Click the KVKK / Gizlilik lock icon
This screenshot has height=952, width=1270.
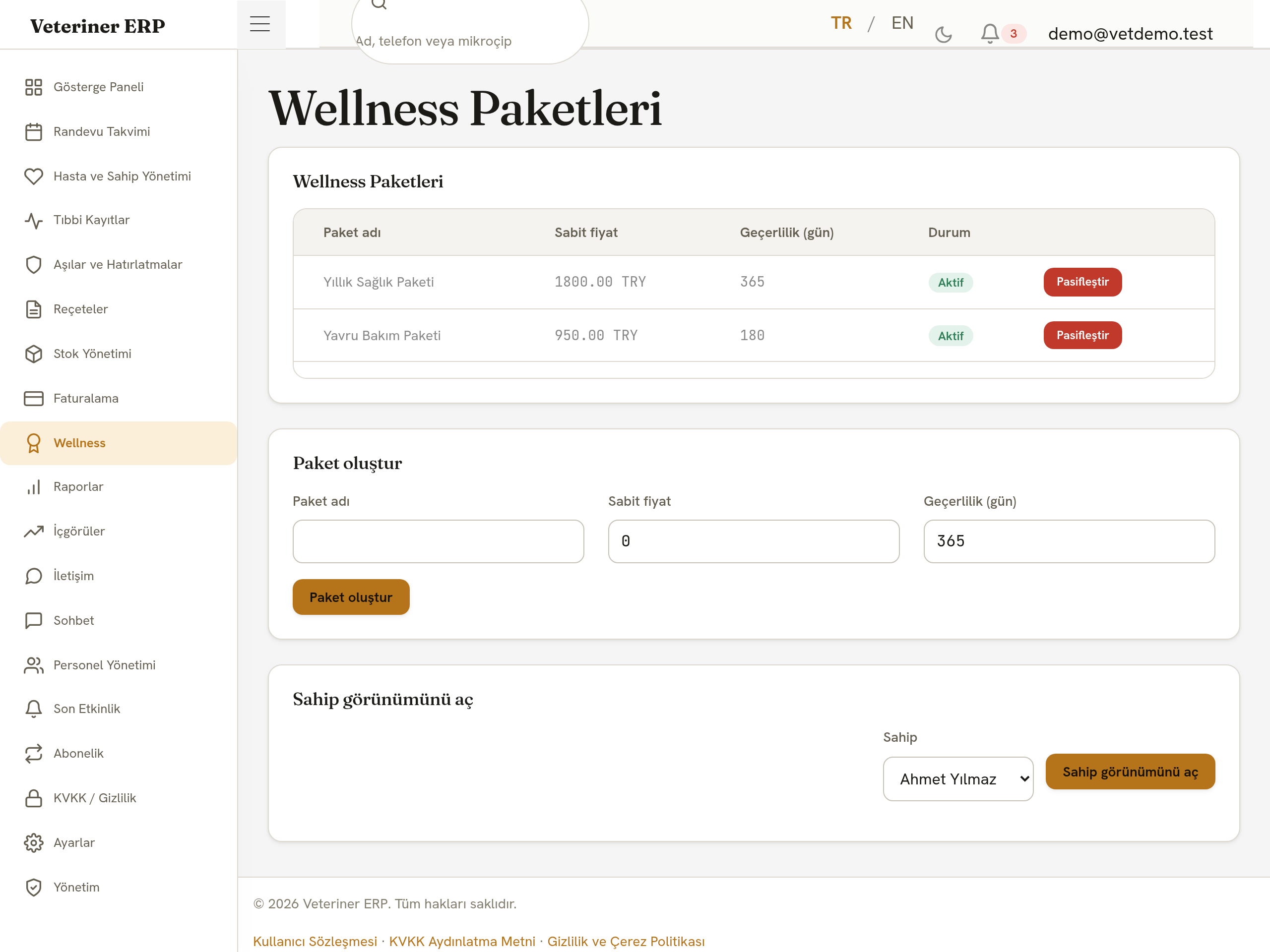pos(33,798)
